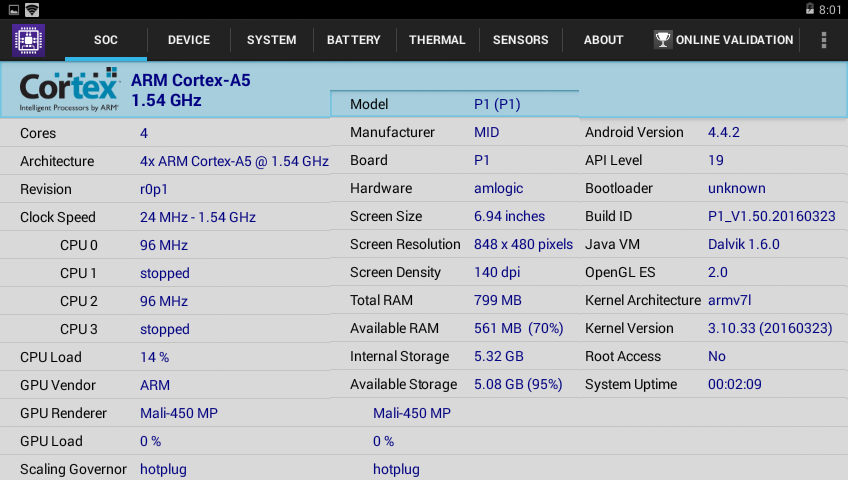This screenshot has height=480, width=848.
Task: Tap the Cores value 4
Action: click(144, 134)
